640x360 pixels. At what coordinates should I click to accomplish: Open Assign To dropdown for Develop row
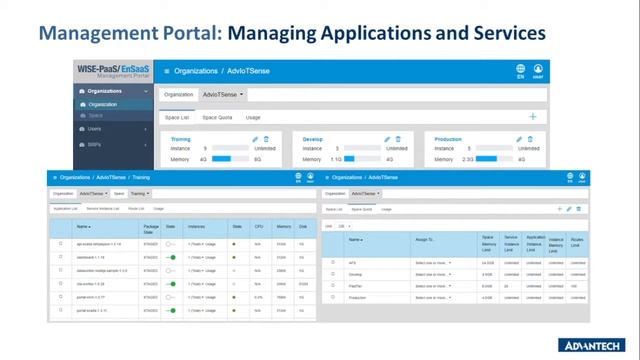(x=433, y=275)
